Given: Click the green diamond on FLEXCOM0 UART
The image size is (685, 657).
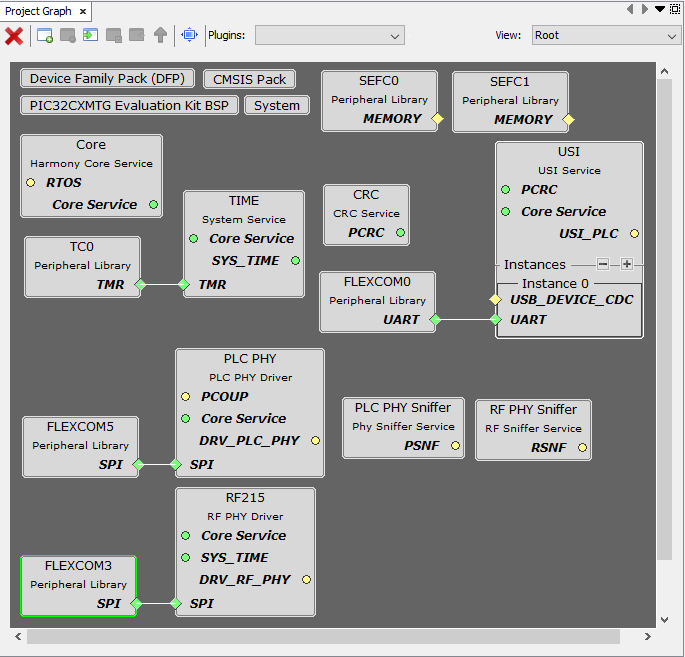Looking at the screenshot, I should click(x=435, y=320).
